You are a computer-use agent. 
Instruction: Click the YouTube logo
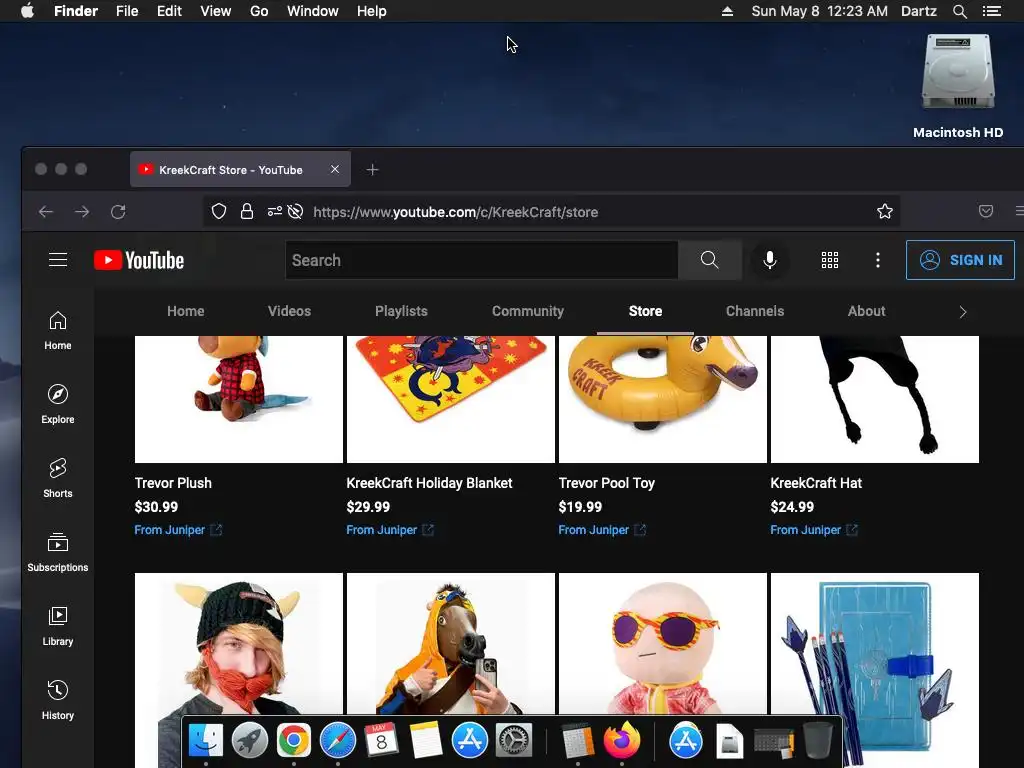click(x=139, y=260)
